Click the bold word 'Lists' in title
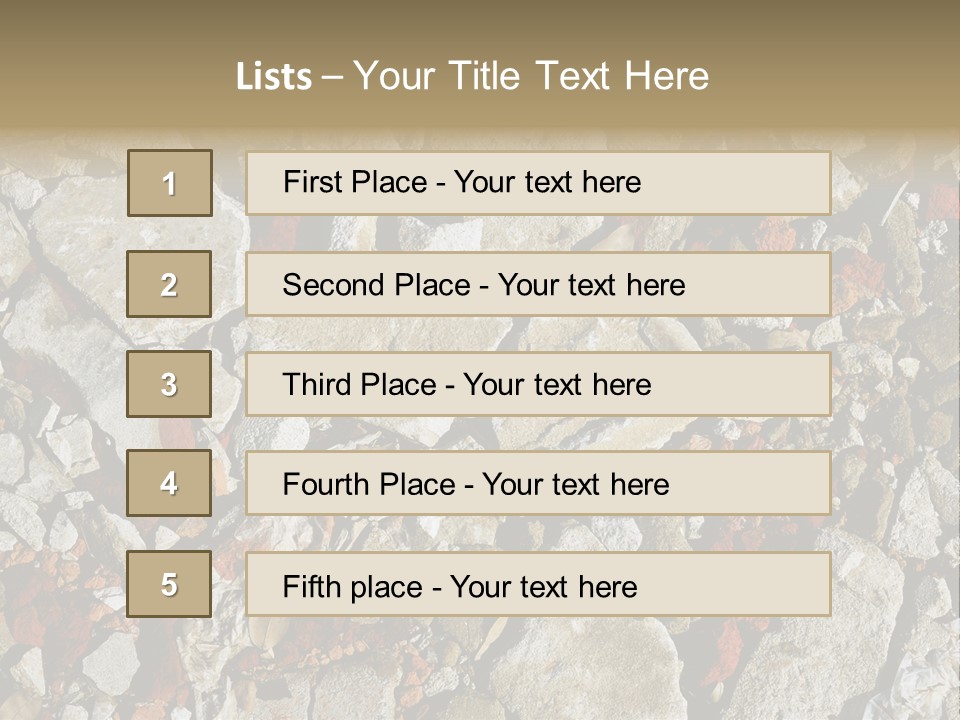Screen dimensions: 960x720 coord(274,77)
